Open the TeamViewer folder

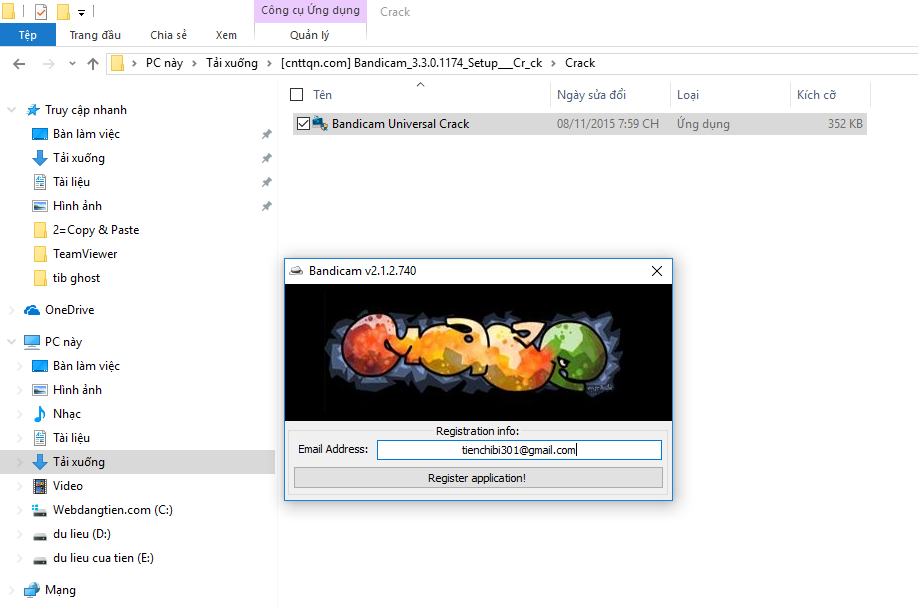tap(85, 254)
